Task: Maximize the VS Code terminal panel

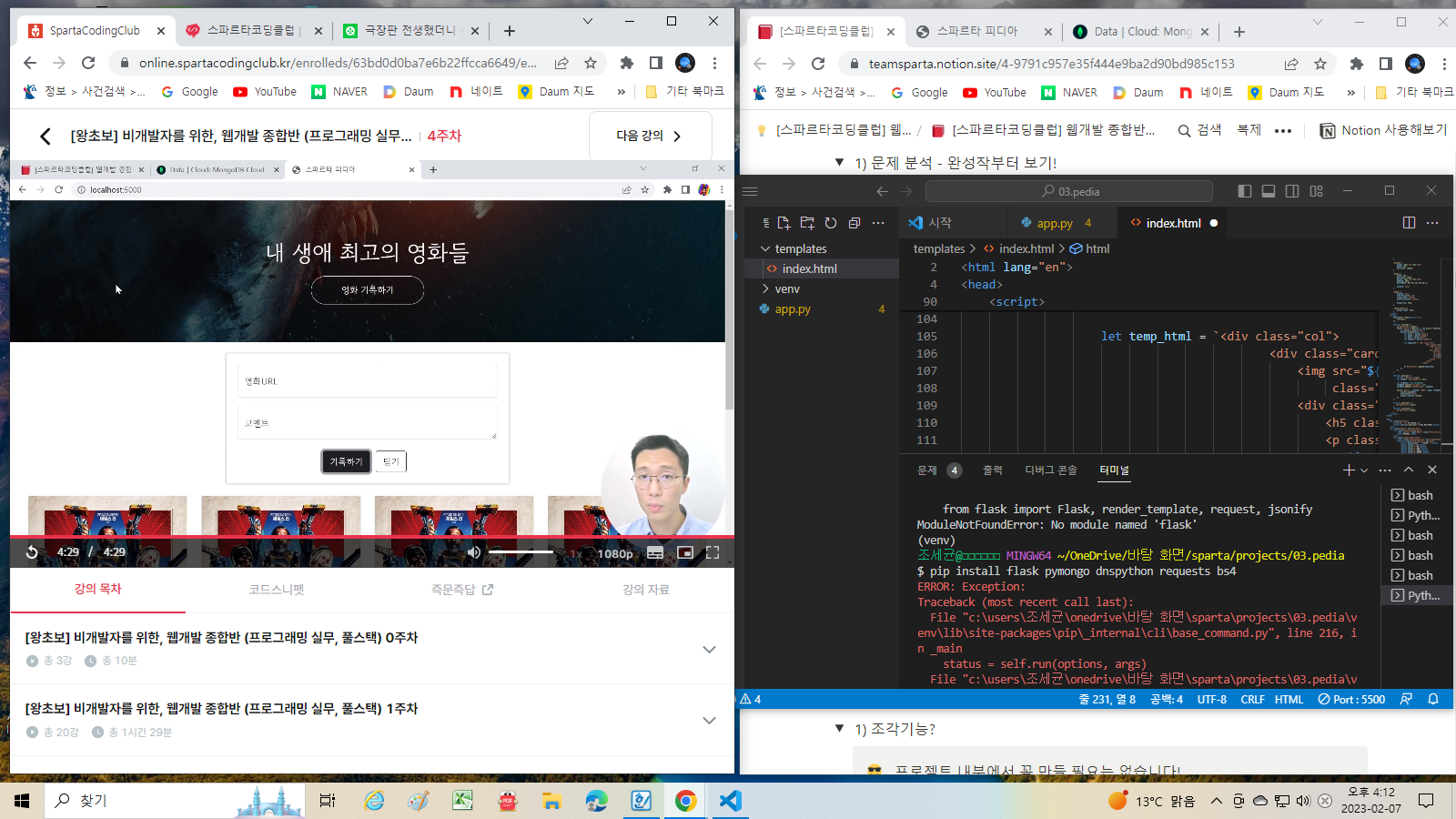Action: tap(1409, 470)
